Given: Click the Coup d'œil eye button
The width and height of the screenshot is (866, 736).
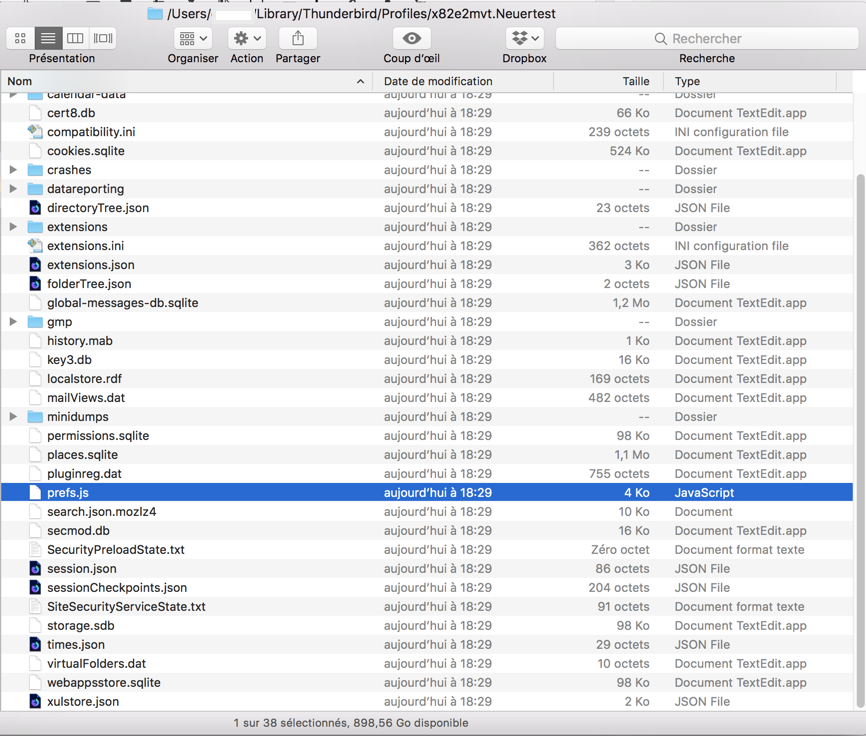Looking at the screenshot, I should [411, 38].
